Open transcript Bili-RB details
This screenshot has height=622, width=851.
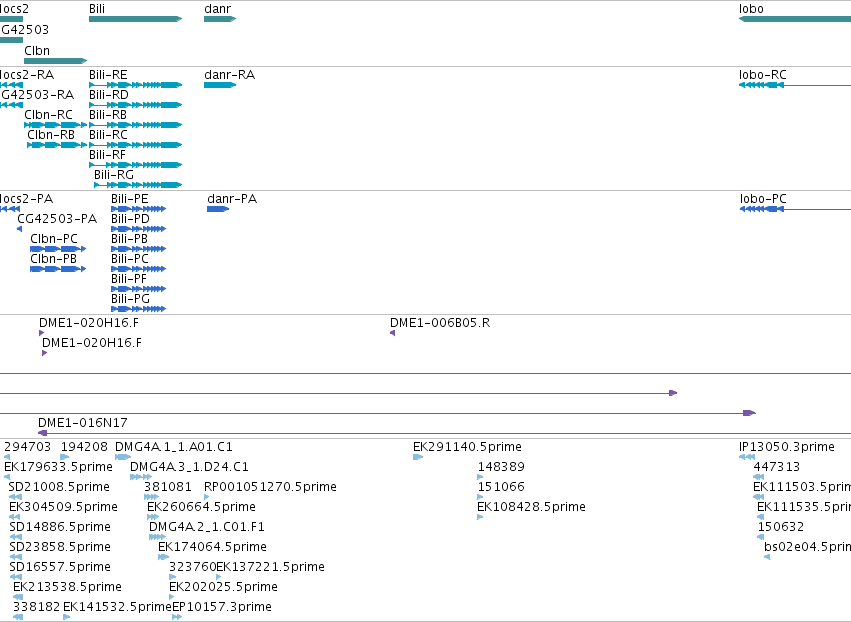click(x=135, y=125)
